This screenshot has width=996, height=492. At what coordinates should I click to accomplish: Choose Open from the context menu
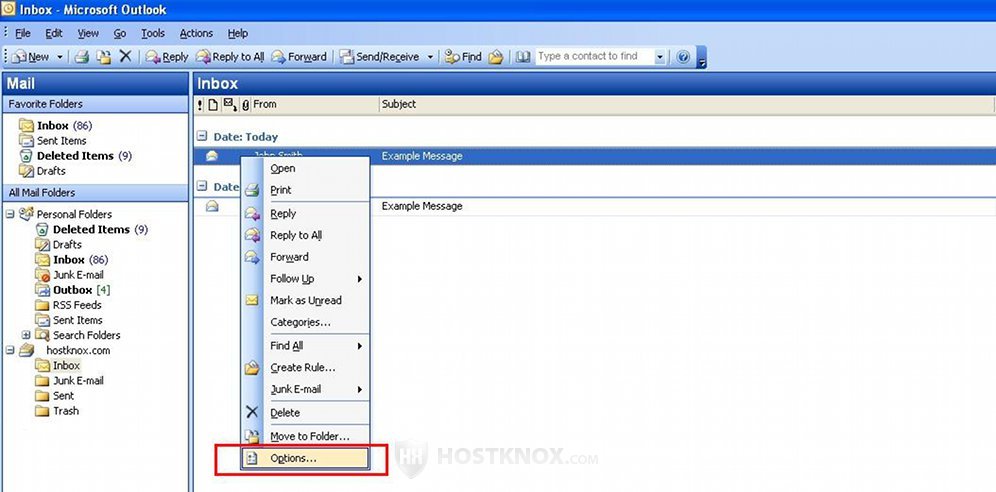point(306,168)
